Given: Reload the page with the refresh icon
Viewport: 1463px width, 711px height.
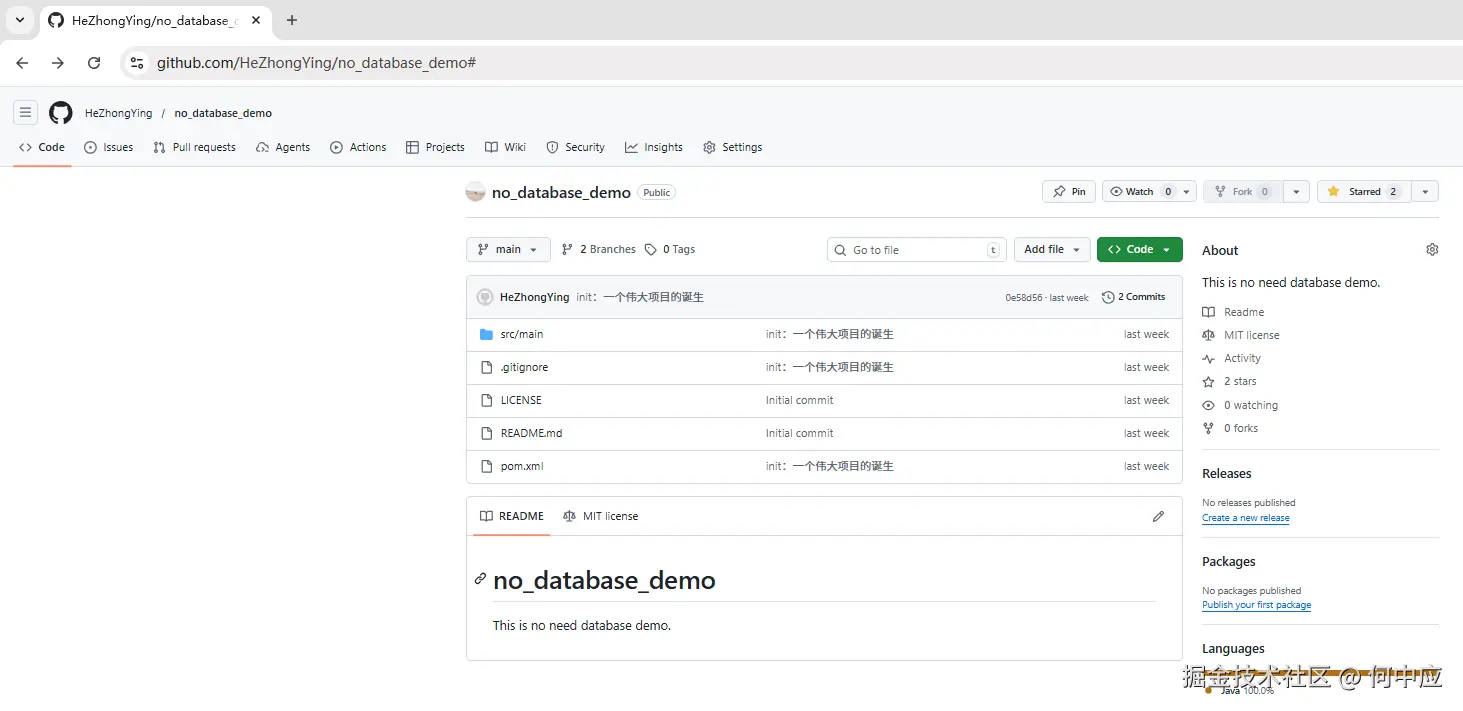Looking at the screenshot, I should [94, 63].
